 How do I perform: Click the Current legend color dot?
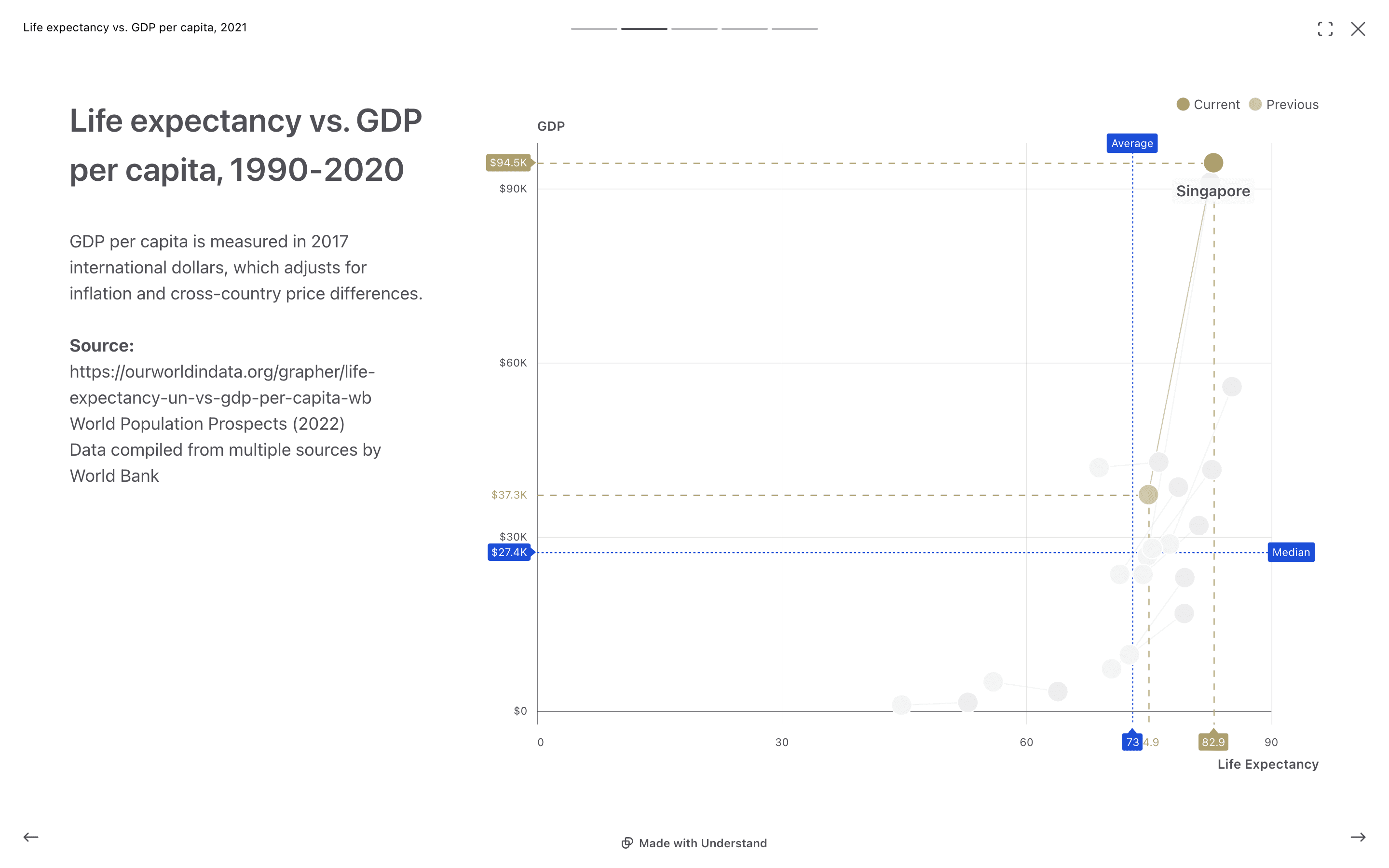tap(1183, 105)
